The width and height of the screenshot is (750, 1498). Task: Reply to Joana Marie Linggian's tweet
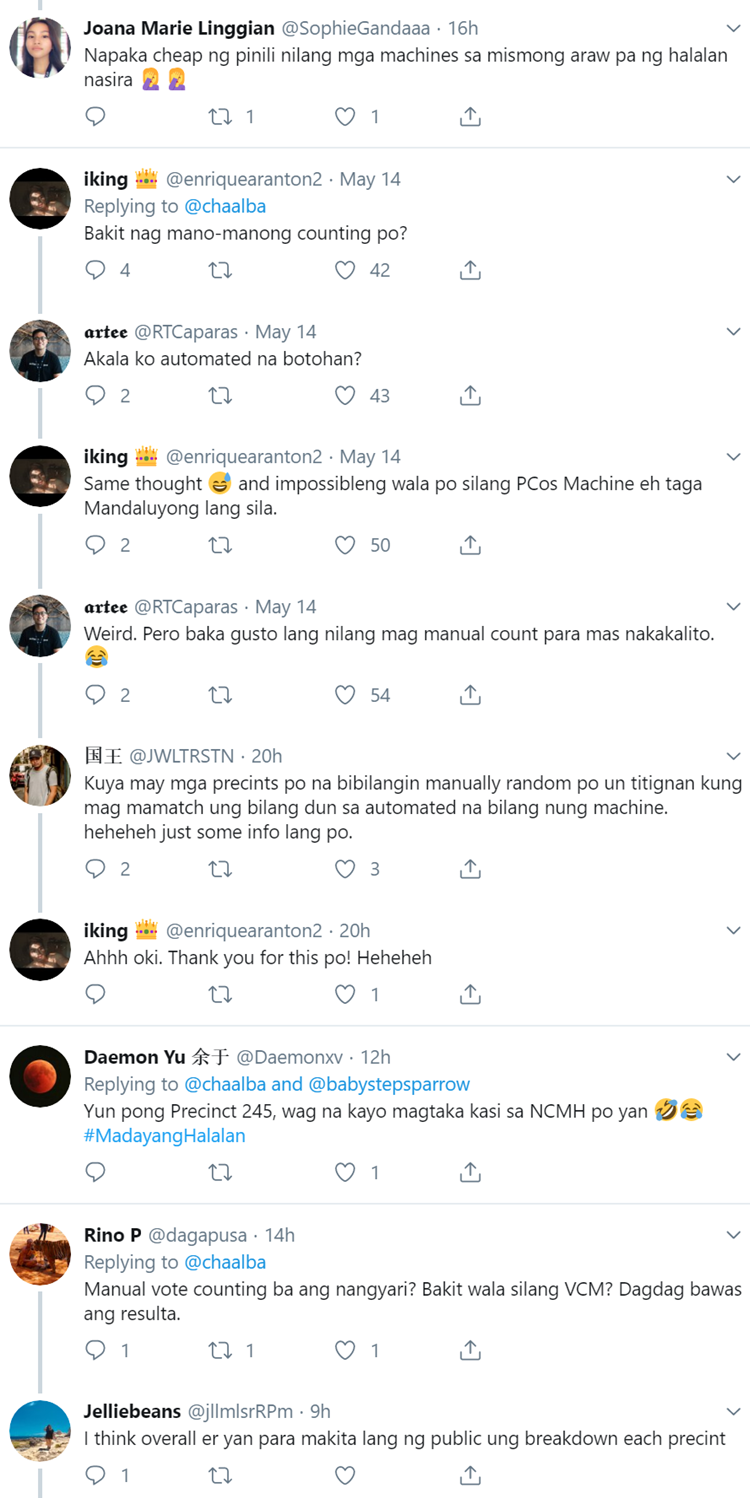click(95, 117)
